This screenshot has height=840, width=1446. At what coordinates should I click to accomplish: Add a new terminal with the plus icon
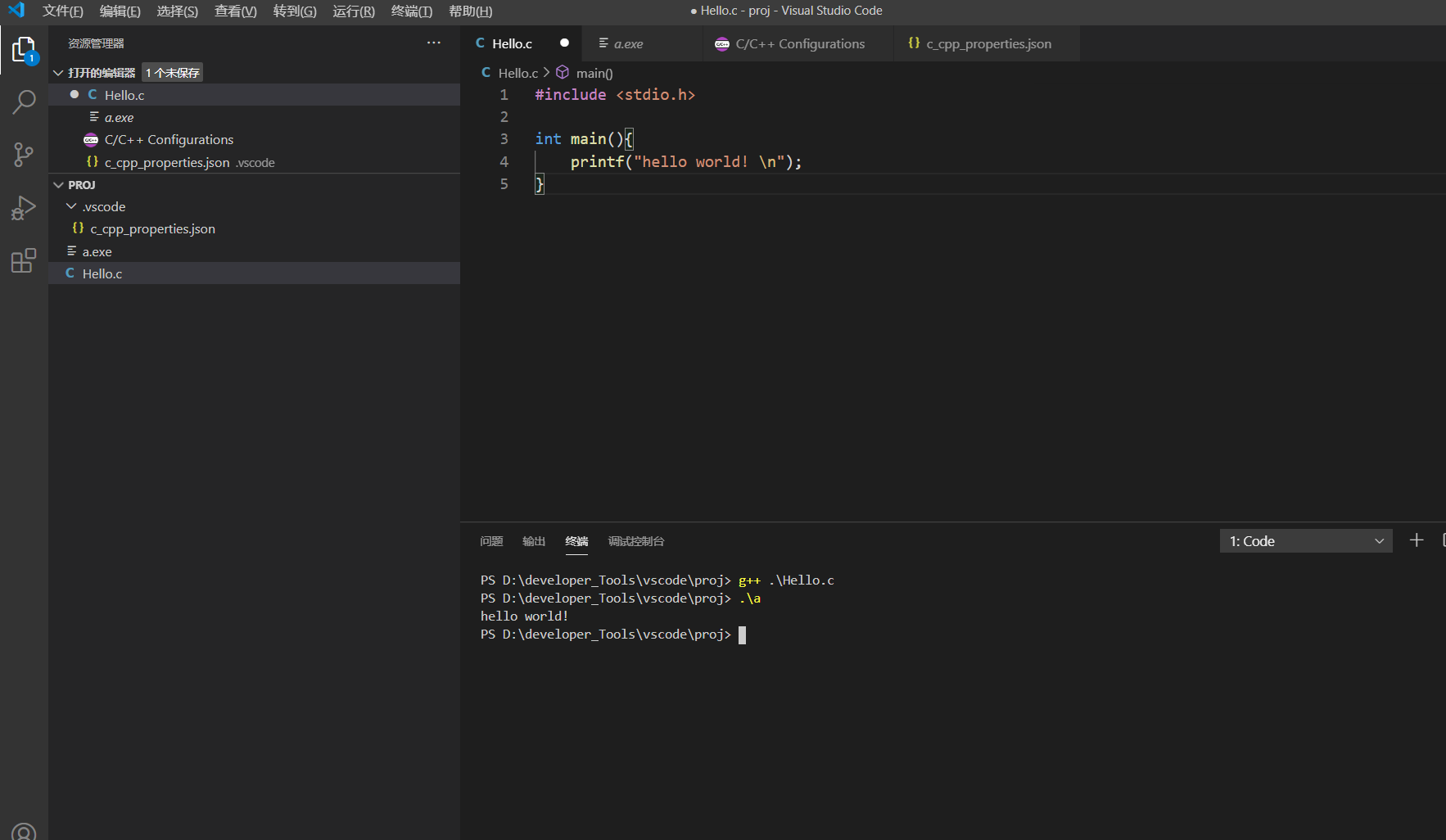[x=1417, y=540]
